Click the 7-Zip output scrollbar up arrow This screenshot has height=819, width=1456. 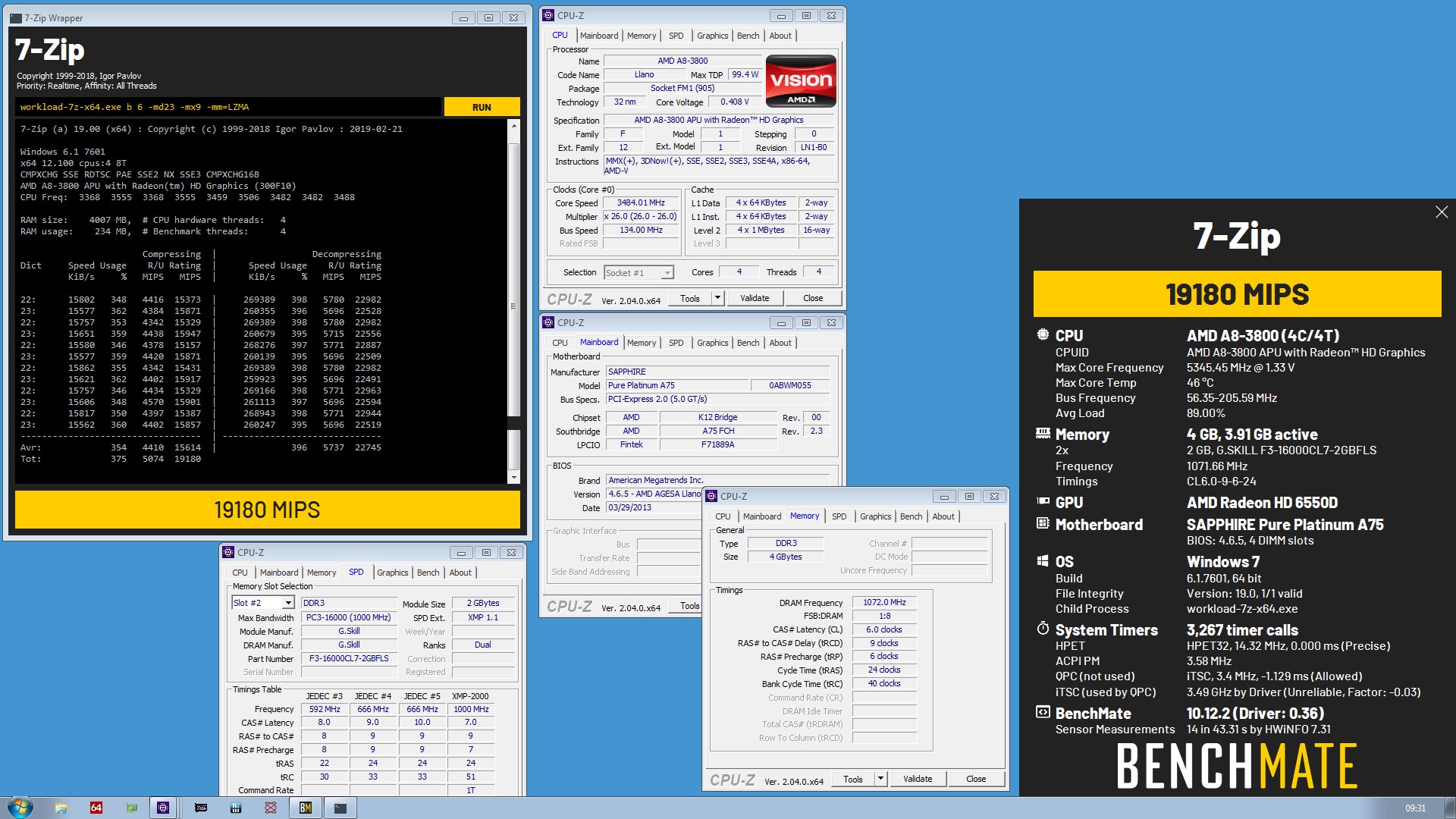pos(513,126)
